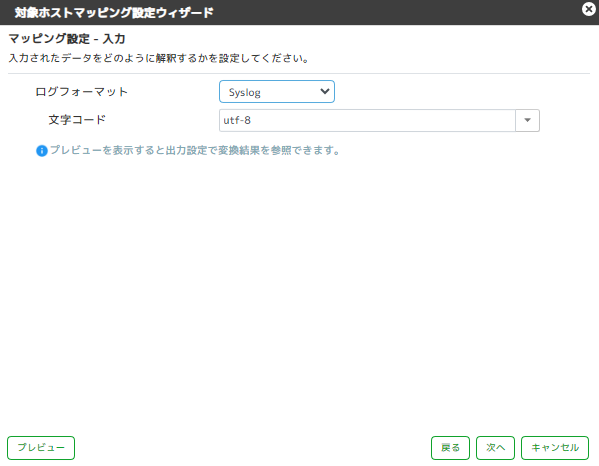599x466 pixels.
Task: Click the マッピング設定 - 入力 heading
Action: pyautogui.click(x=67, y=39)
